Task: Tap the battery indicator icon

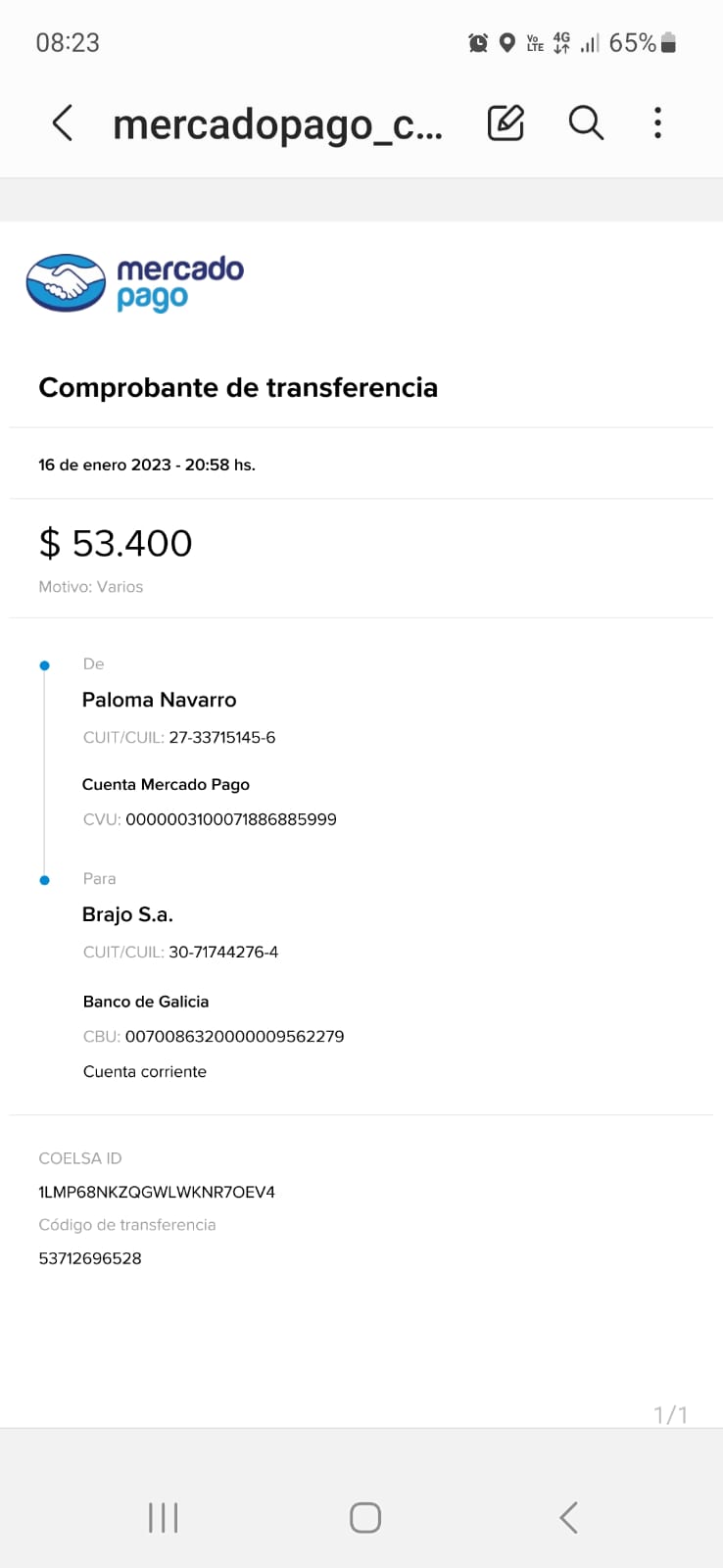Action: pyautogui.click(x=669, y=43)
